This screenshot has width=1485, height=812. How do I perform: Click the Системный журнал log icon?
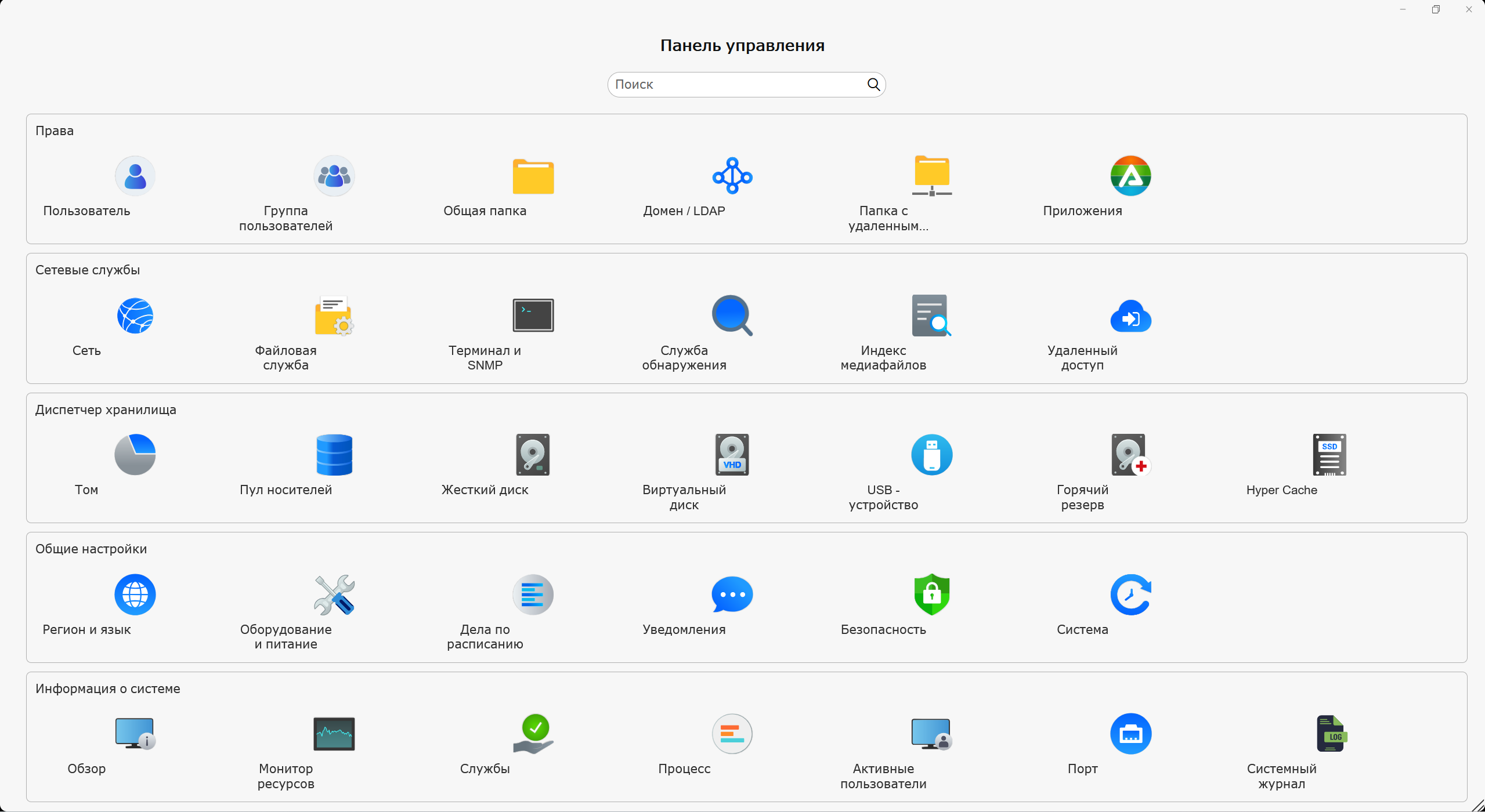click(x=1329, y=734)
